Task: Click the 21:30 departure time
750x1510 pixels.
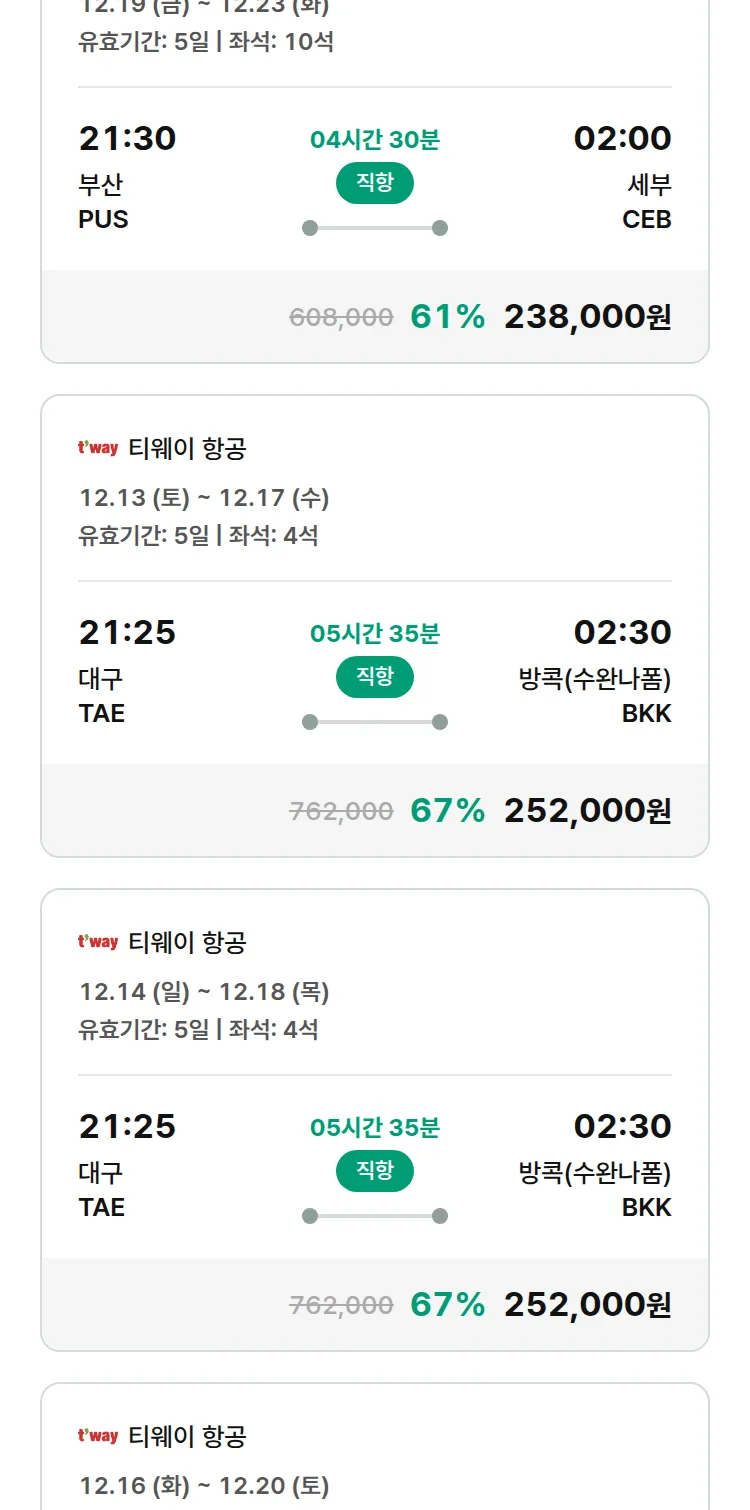Action: 127,138
